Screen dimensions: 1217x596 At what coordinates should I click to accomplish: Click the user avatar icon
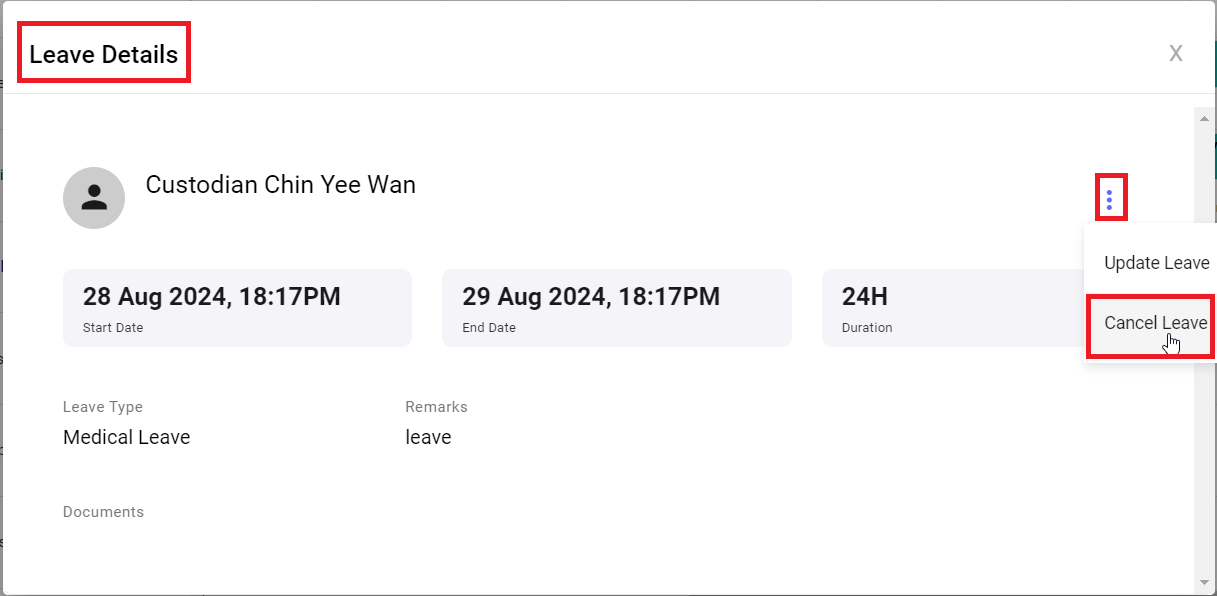point(94,198)
